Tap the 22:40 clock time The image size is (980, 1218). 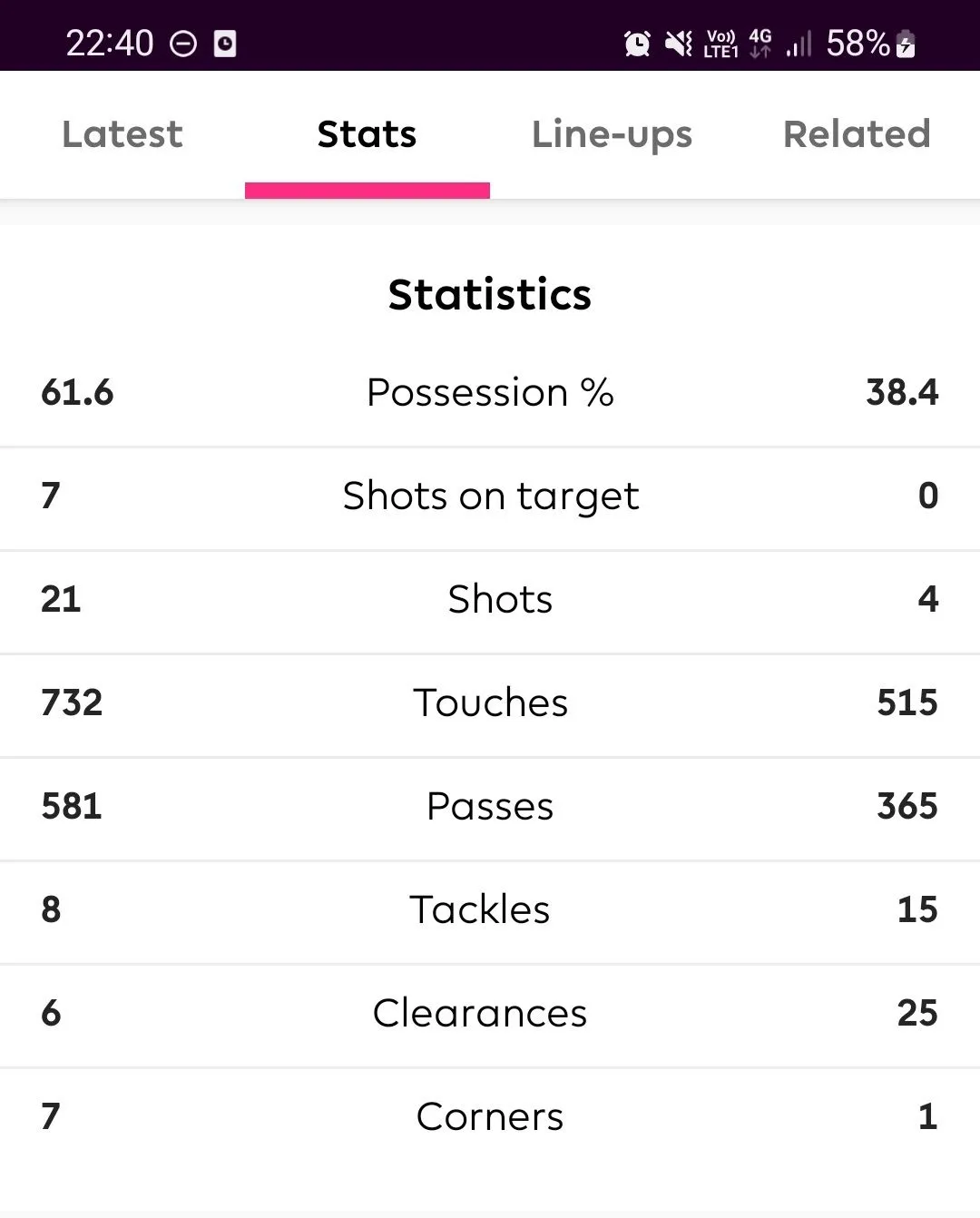[110, 44]
